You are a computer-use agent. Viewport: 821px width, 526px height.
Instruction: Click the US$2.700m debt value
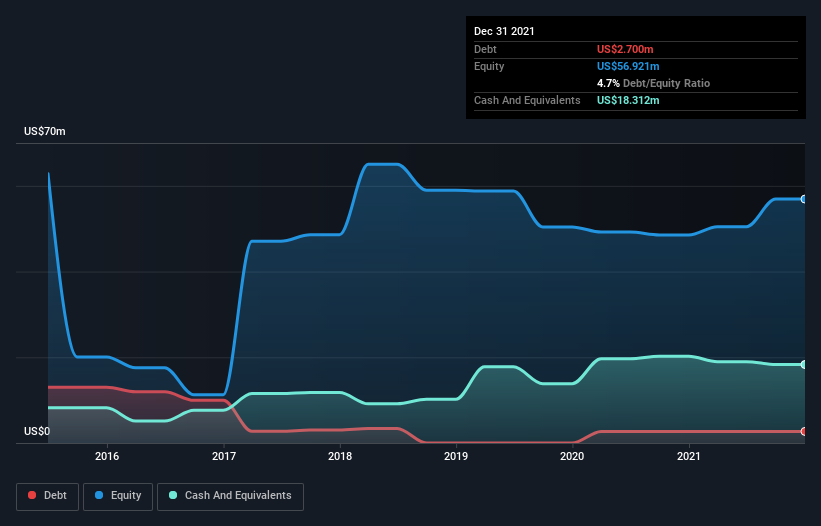625,49
